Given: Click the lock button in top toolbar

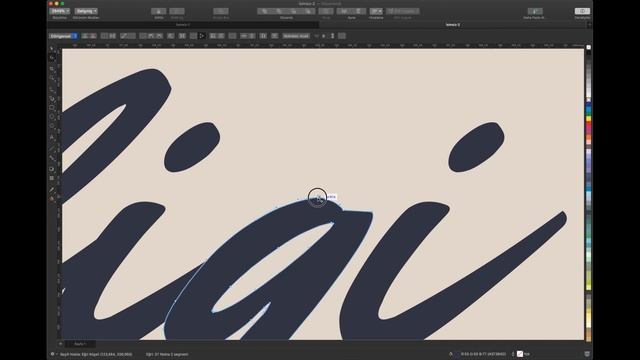Looking at the screenshot, I should tap(158, 11).
